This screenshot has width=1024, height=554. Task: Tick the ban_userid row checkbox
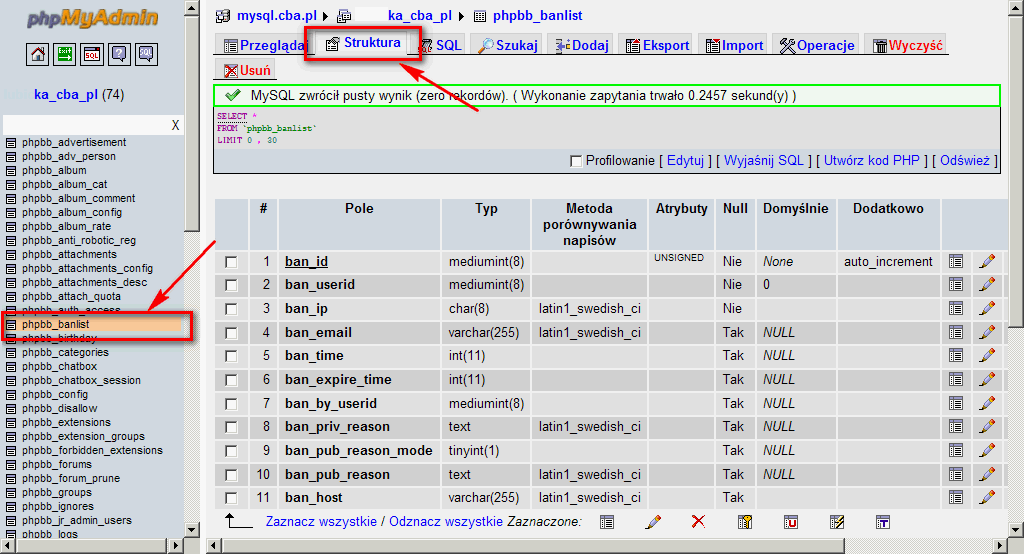[x=231, y=285]
